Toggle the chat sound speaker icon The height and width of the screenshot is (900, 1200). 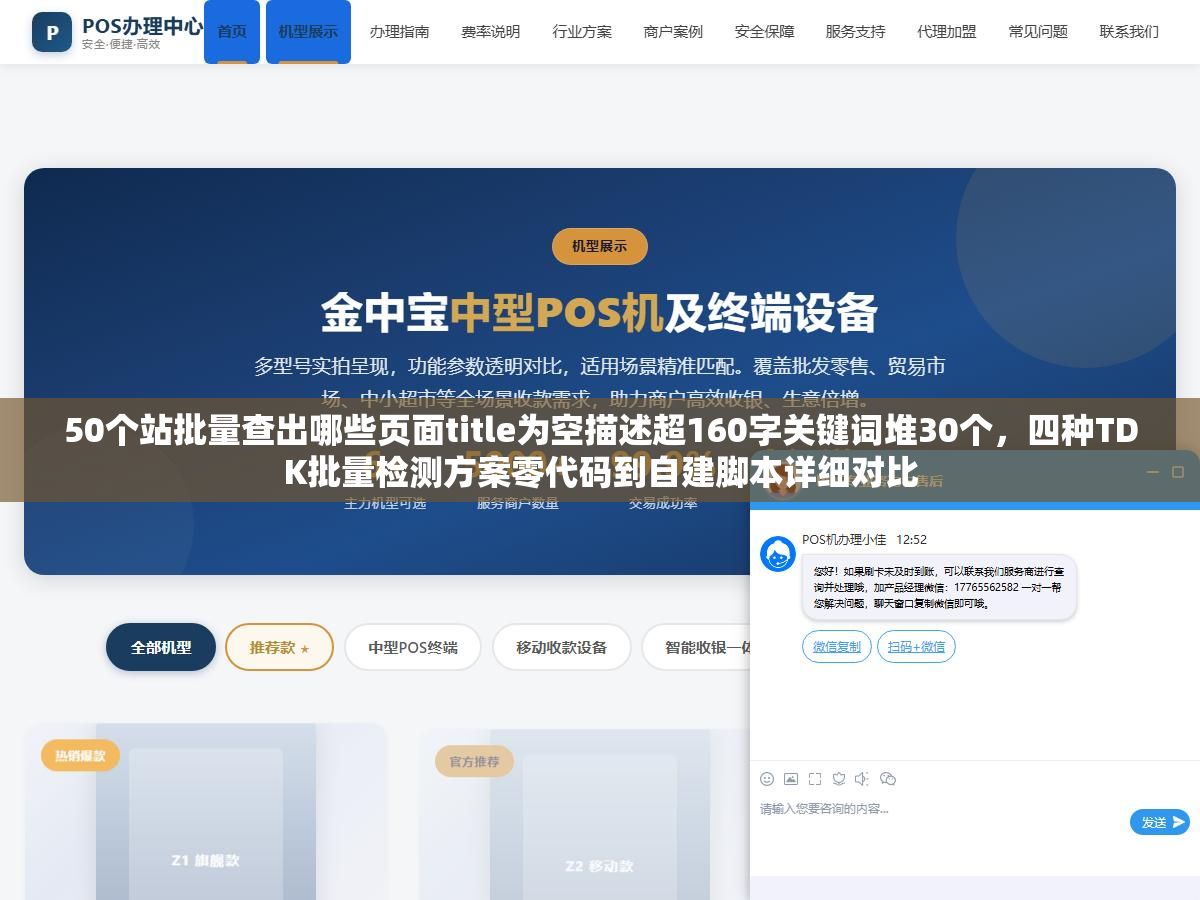[862, 779]
